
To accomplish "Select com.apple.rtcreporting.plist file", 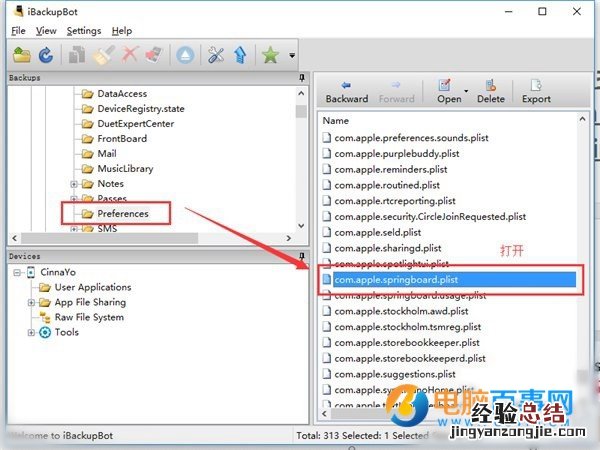I will point(395,201).
